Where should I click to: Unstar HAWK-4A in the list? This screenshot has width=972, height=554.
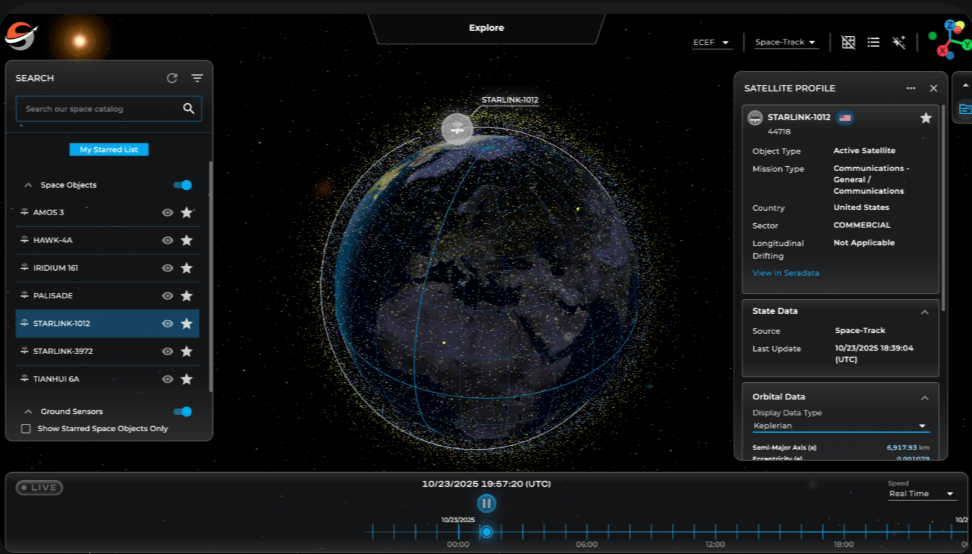[187, 240]
